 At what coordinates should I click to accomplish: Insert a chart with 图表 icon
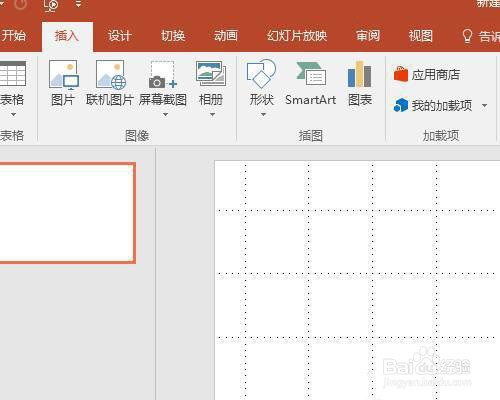tap(359, 74)
